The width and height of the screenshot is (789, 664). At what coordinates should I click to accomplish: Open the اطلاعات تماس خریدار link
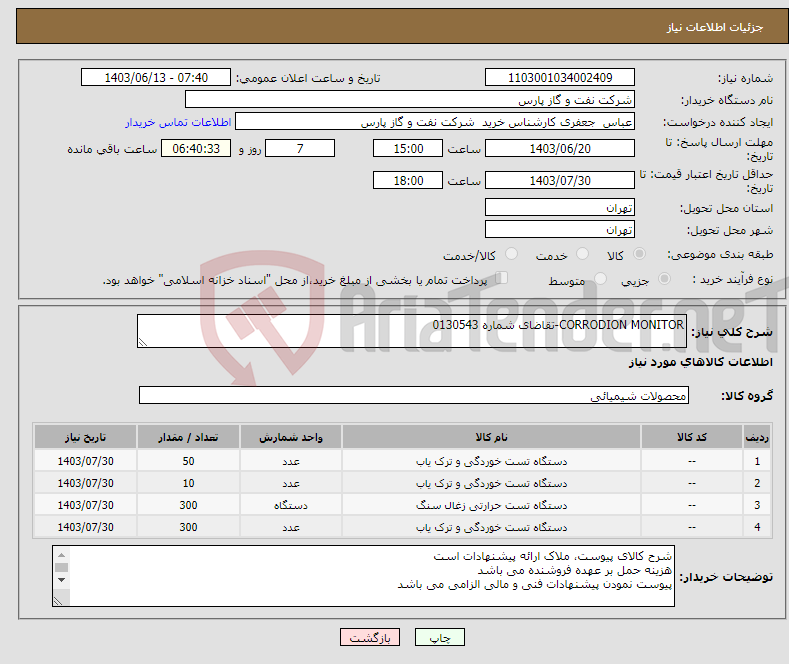click(178, 122)
